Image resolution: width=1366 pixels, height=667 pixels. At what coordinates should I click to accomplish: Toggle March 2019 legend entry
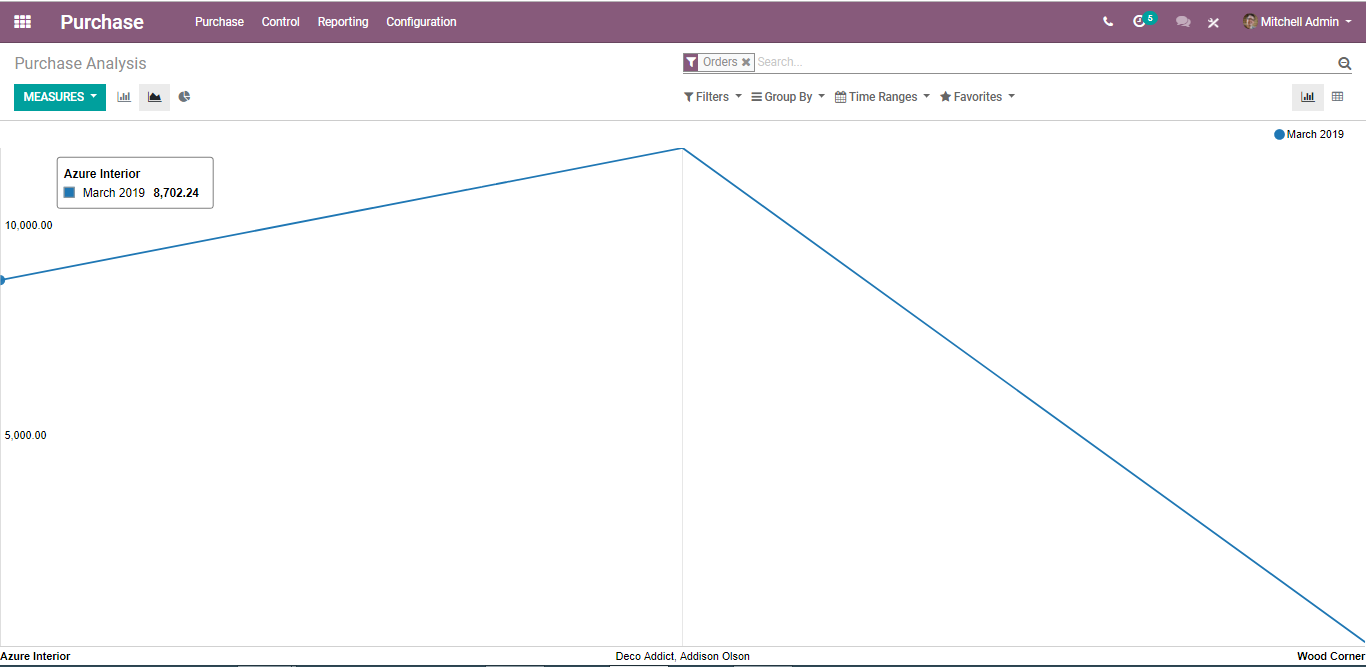tap(1309, 134)
